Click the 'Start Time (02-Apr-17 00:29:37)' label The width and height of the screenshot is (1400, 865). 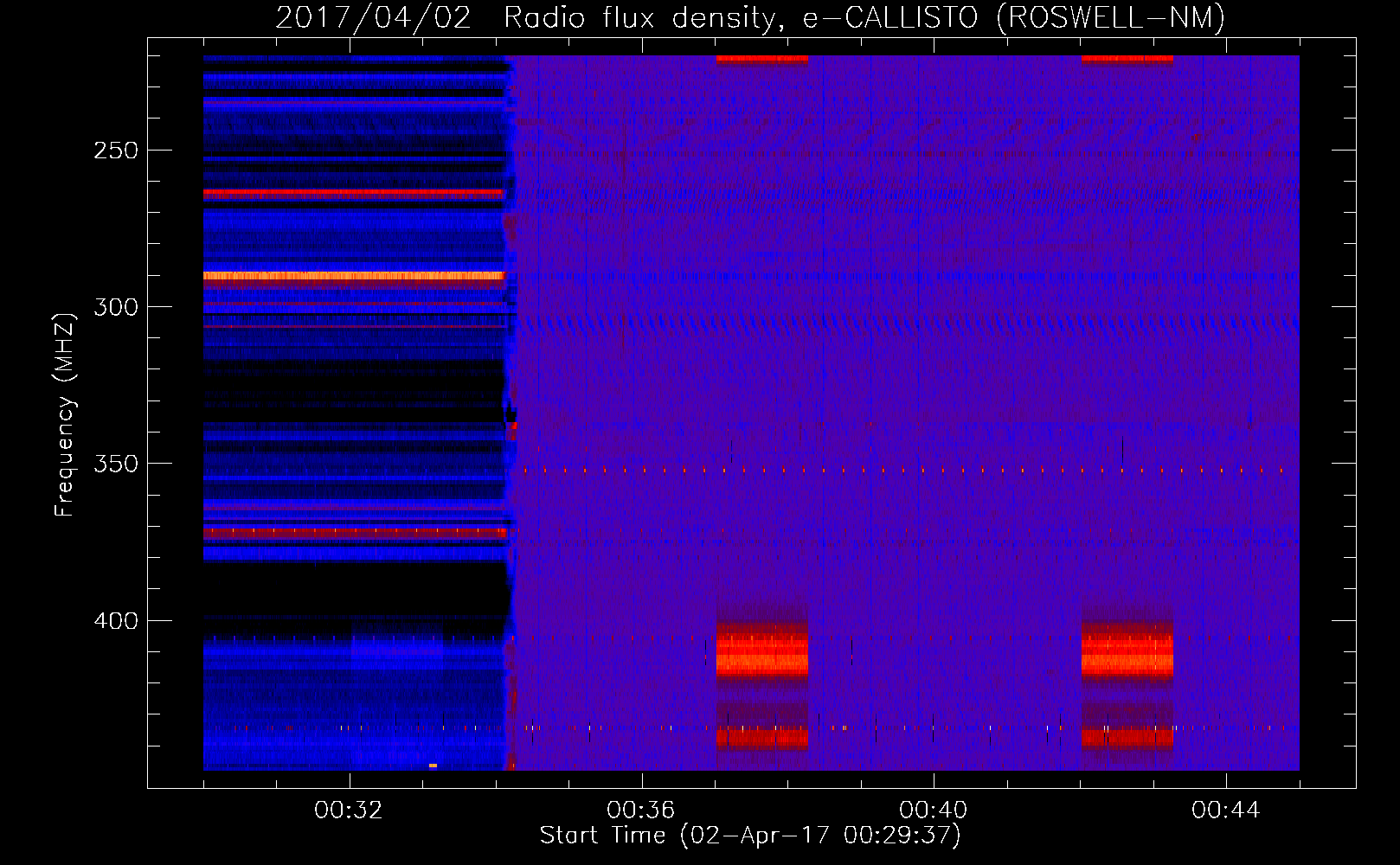click(750, 836)
